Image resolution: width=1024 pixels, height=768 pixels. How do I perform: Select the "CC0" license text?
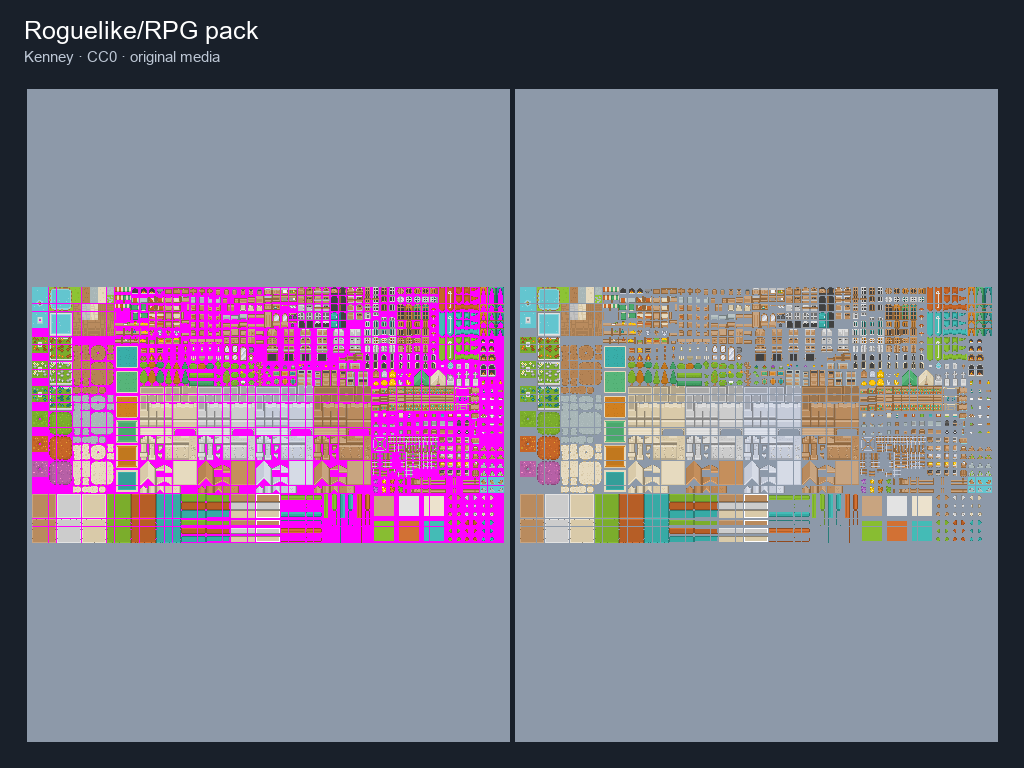102,57
